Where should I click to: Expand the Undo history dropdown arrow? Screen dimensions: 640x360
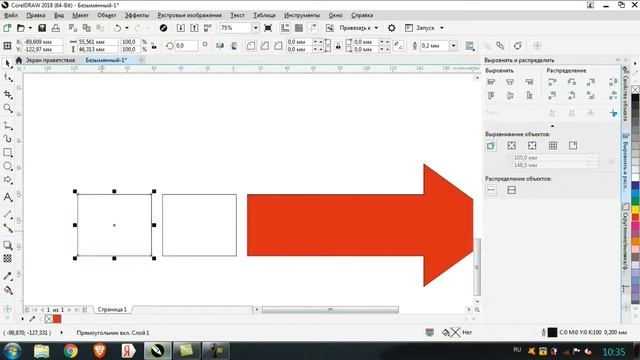(127, 28)
